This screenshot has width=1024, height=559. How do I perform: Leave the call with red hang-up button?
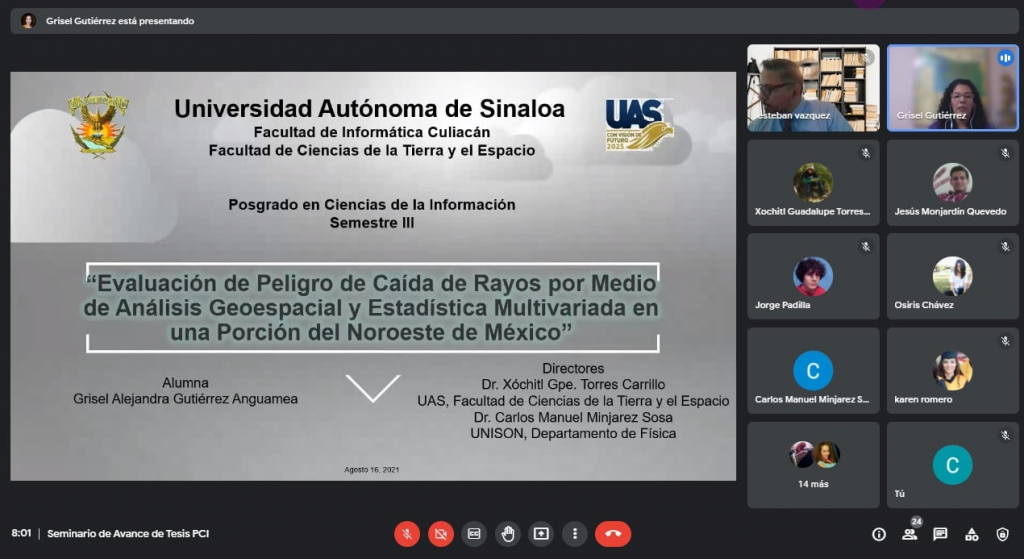pyautogui.click(x=613, y=534)
